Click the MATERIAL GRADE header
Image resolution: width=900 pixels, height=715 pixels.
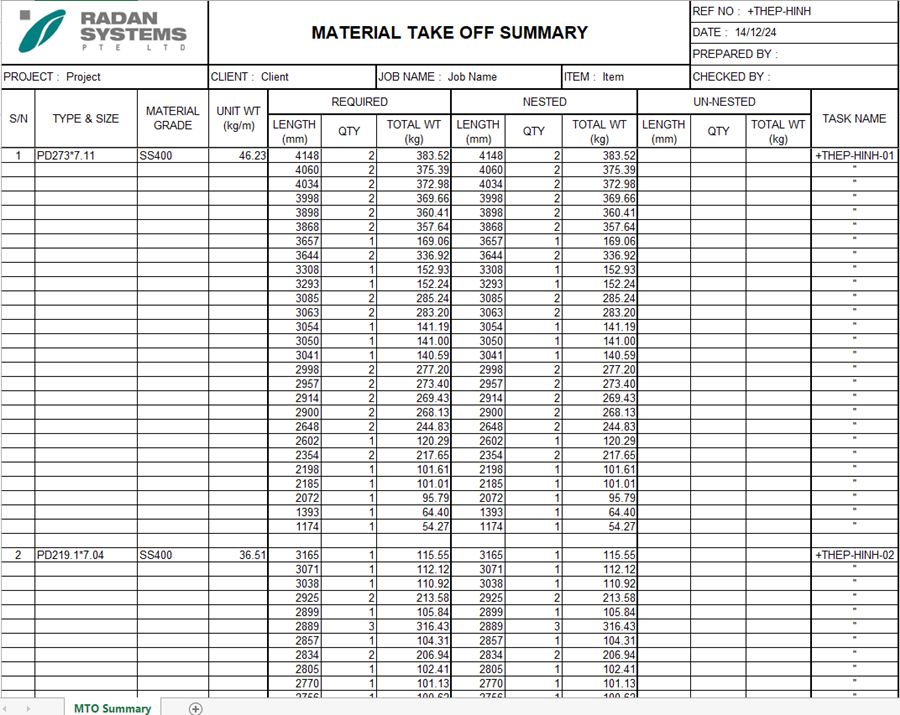tap(173, 119)
